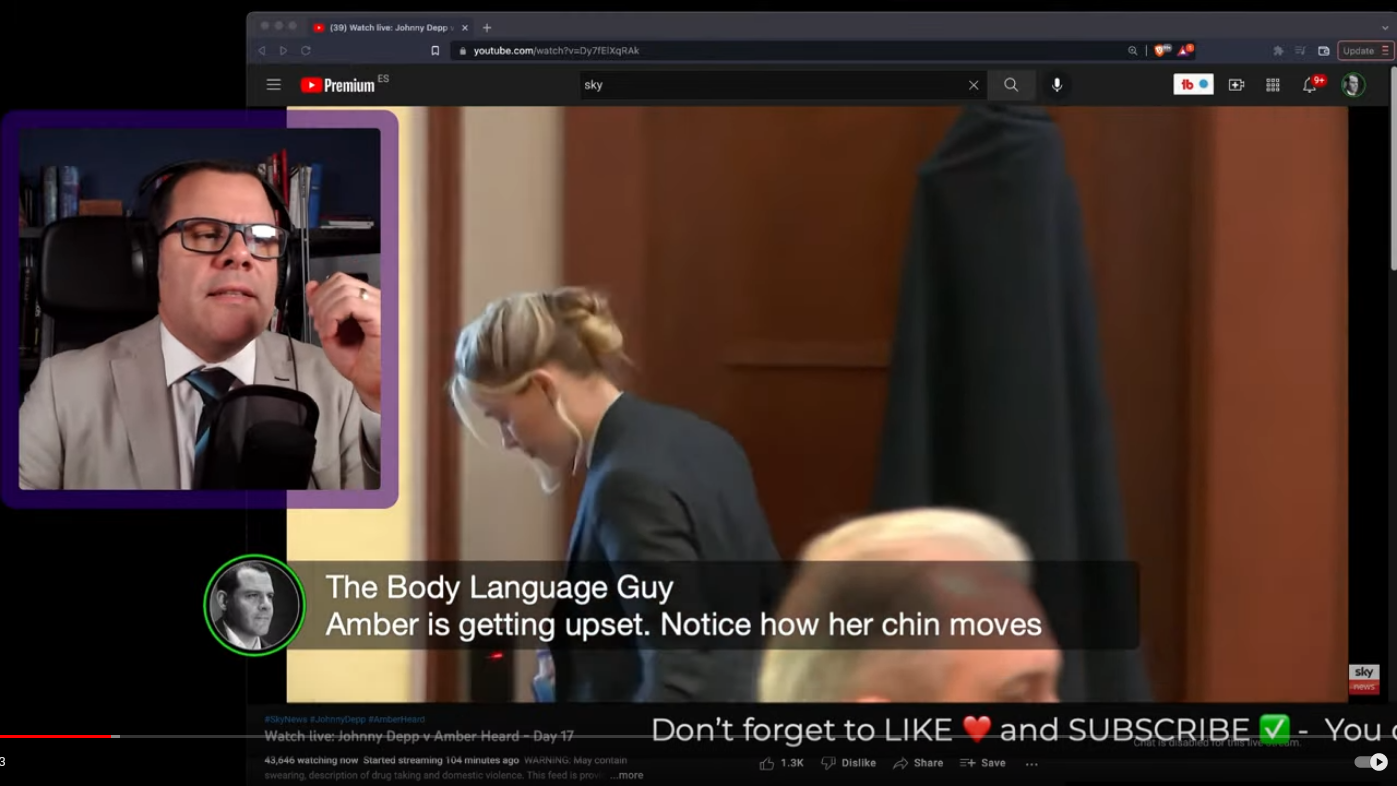1397x786 pixels.
Task: Reload the page with refresh icon
Action: click(x=306, y=51)
